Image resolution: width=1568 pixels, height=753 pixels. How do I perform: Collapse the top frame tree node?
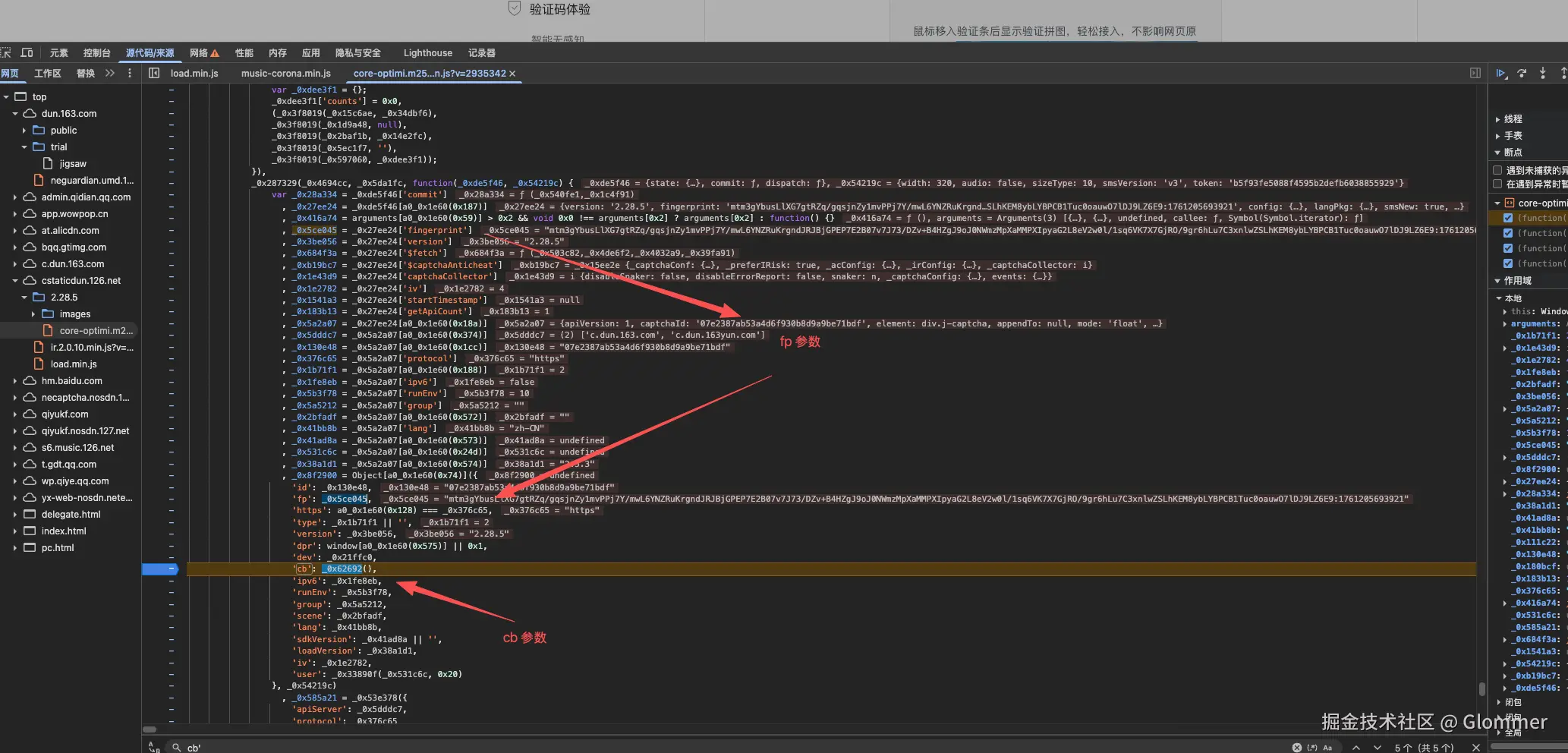[6, 96]
